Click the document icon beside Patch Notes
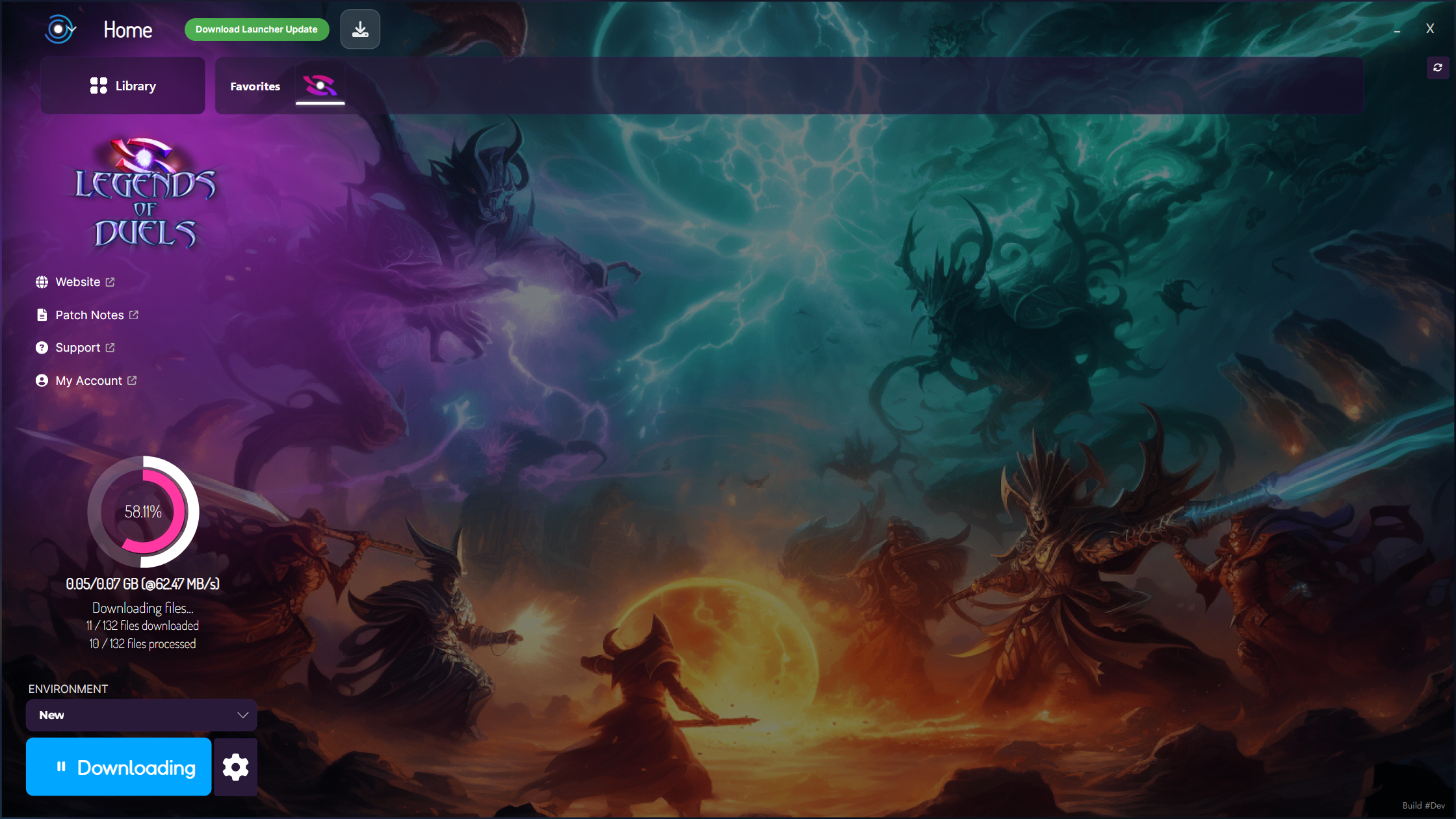The image size is (1456, 819). (x=42, y=315)
